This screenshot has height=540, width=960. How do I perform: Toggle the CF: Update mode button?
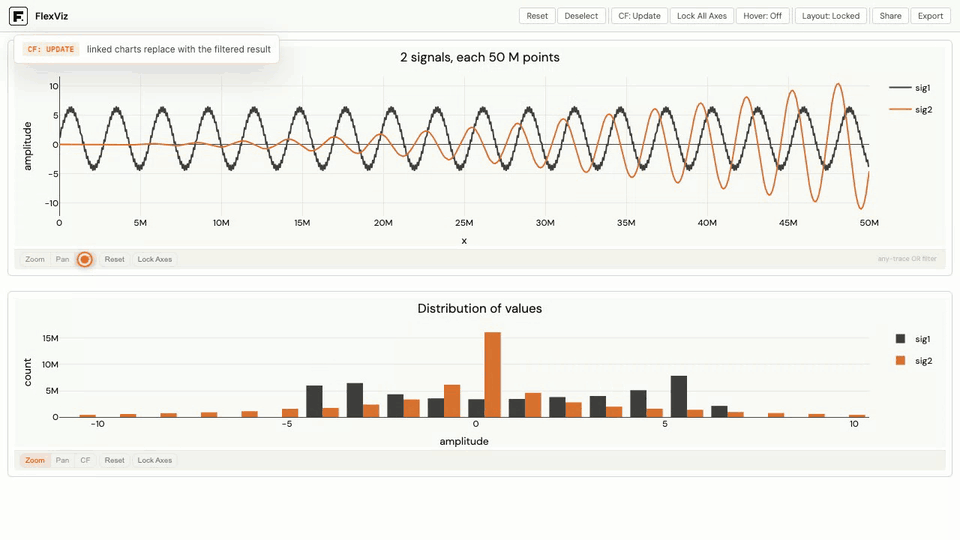click(x=639, y=16)
